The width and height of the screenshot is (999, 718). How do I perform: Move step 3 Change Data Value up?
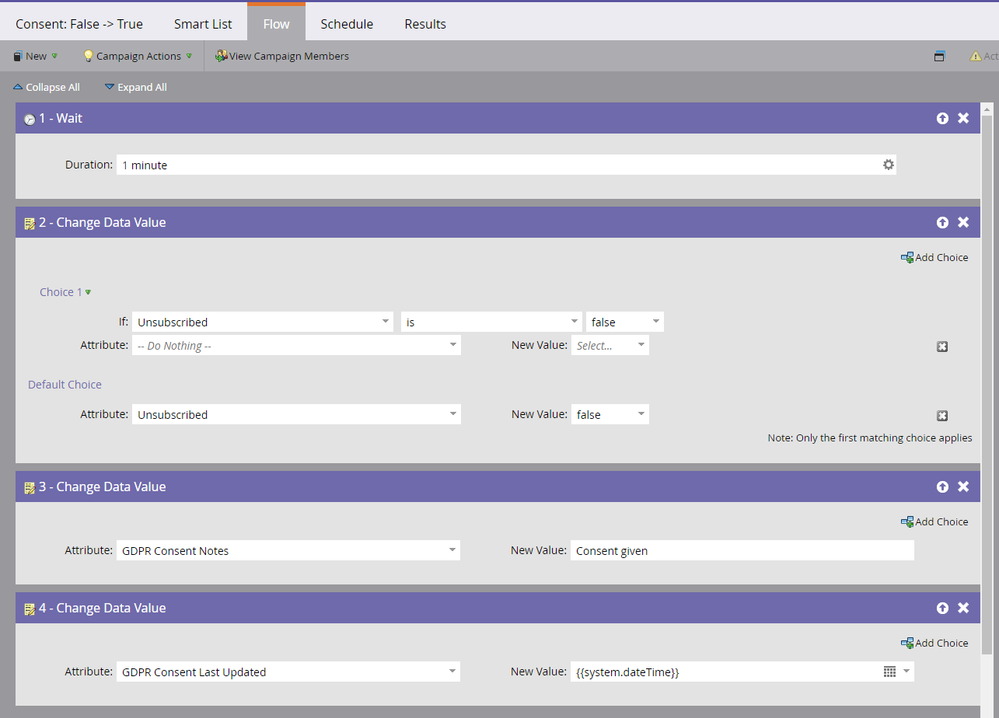[942, 487]
